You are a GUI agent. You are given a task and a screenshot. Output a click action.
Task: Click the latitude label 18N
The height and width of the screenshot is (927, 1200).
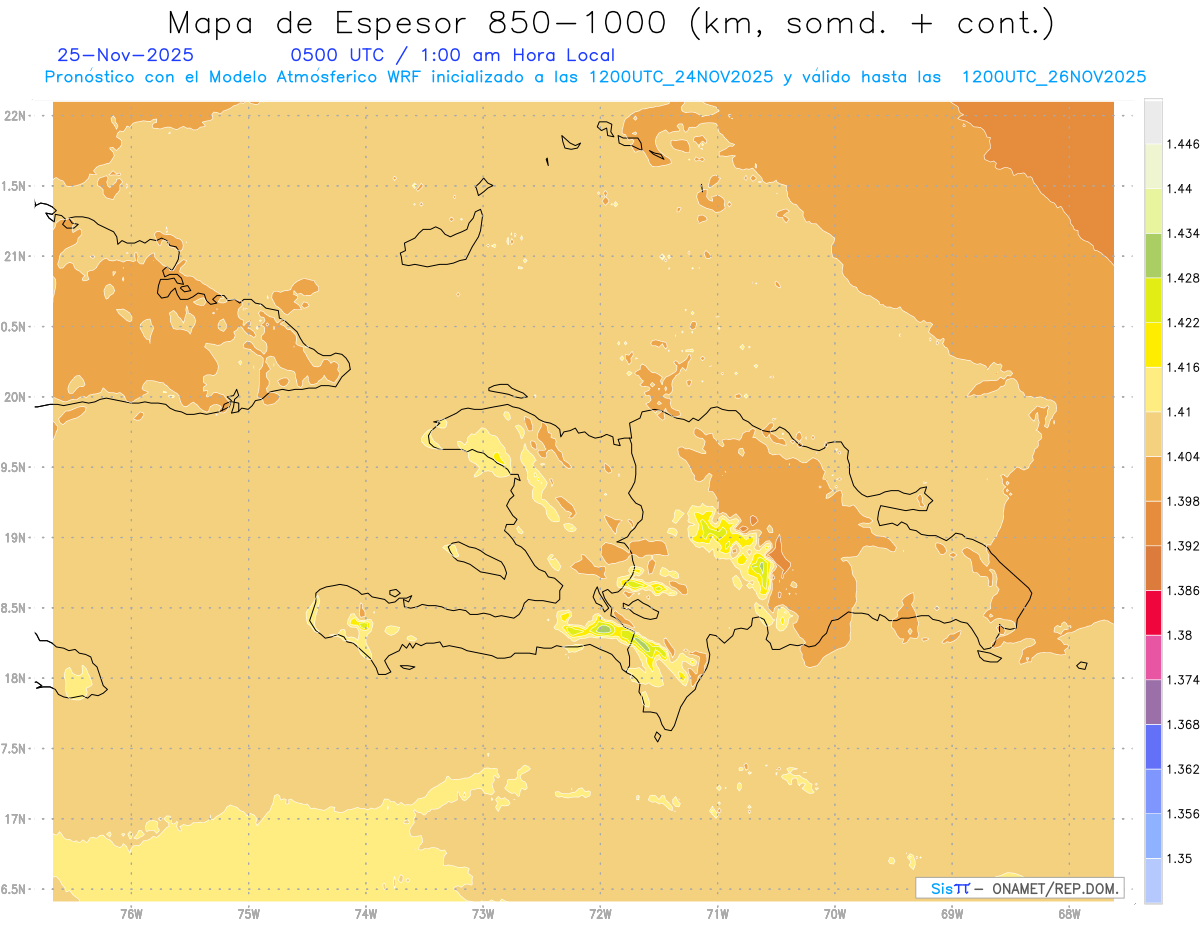click(x=16, y=678)
